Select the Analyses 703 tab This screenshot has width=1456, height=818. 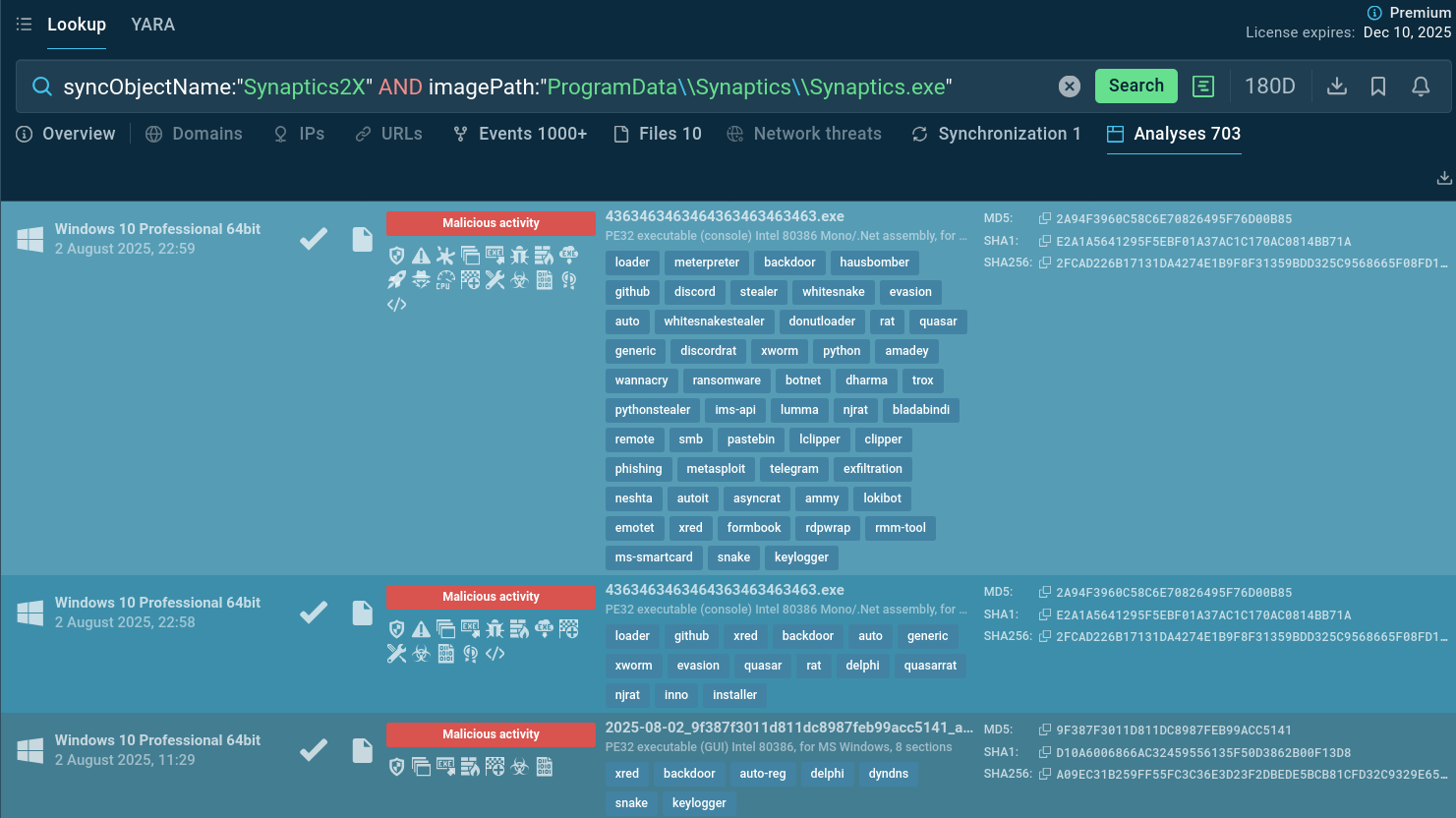[x=1174, y=134]
